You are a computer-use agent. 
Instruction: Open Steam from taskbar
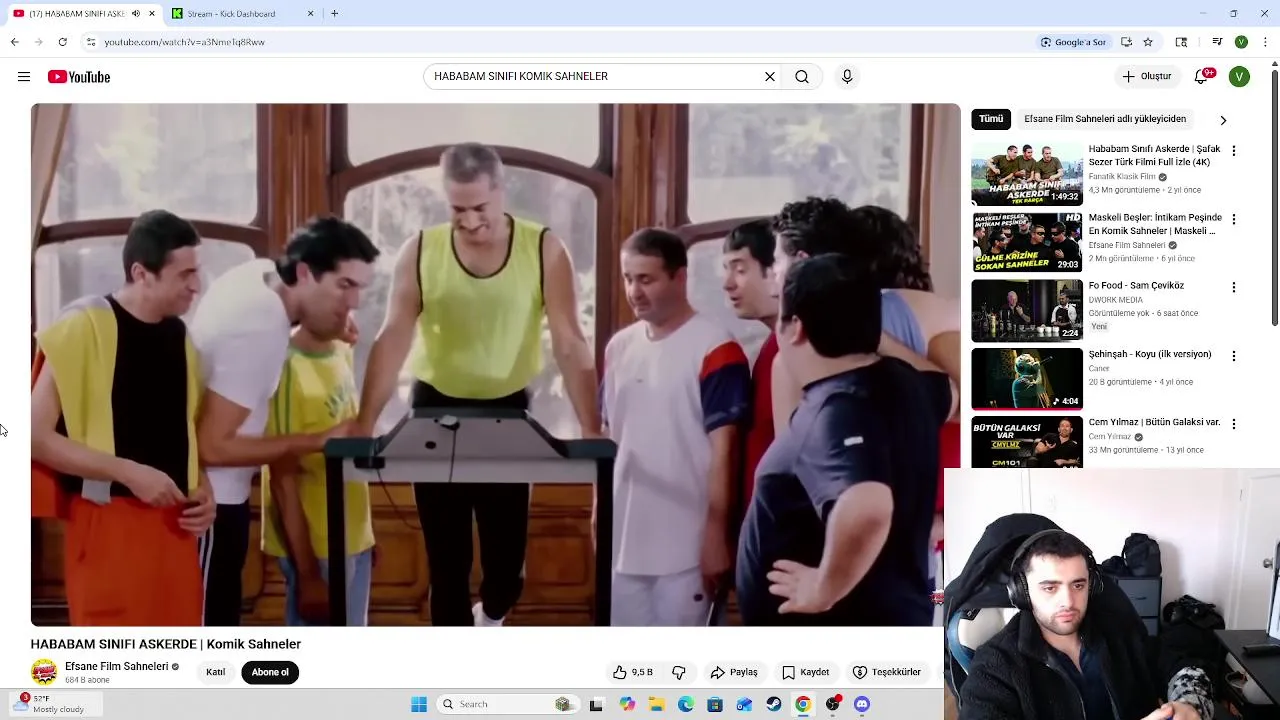coord(774,704)
